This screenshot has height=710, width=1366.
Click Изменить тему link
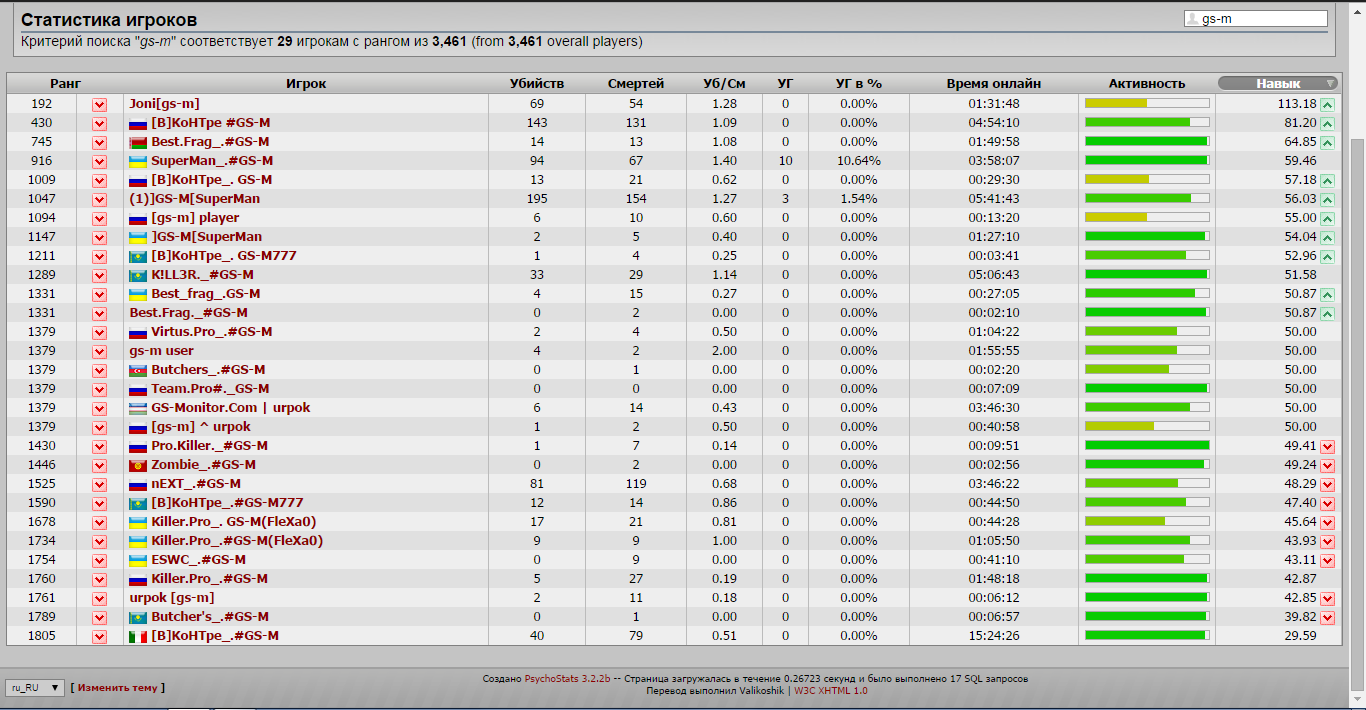pyautogui.click(x=117, y=688)
